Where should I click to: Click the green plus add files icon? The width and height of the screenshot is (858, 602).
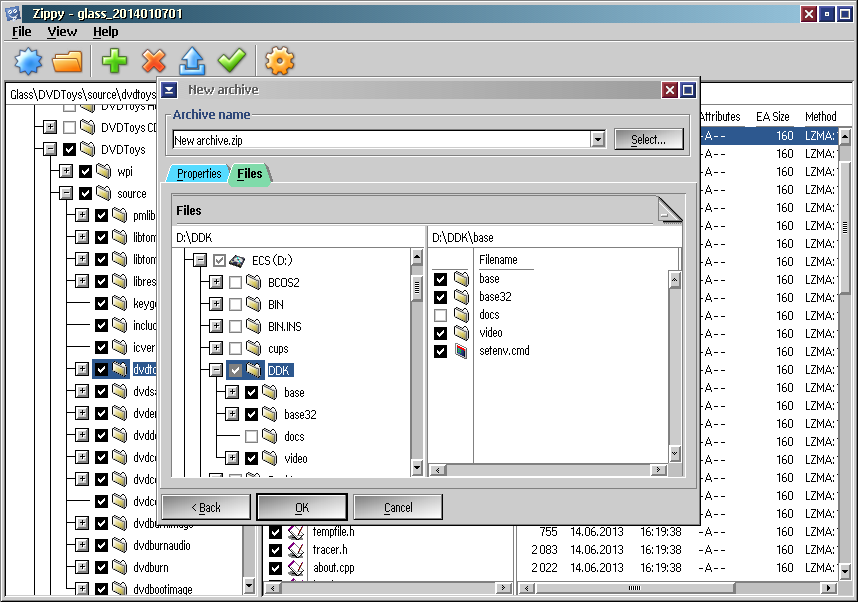coord(115,61)
